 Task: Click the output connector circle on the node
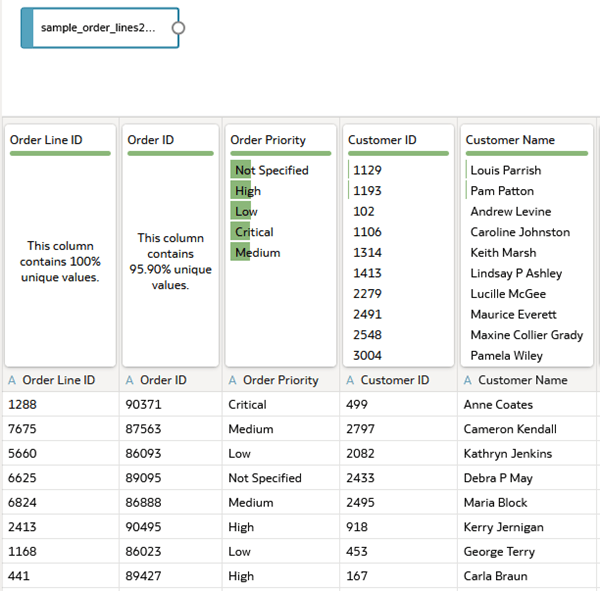(x=178, y=28)
